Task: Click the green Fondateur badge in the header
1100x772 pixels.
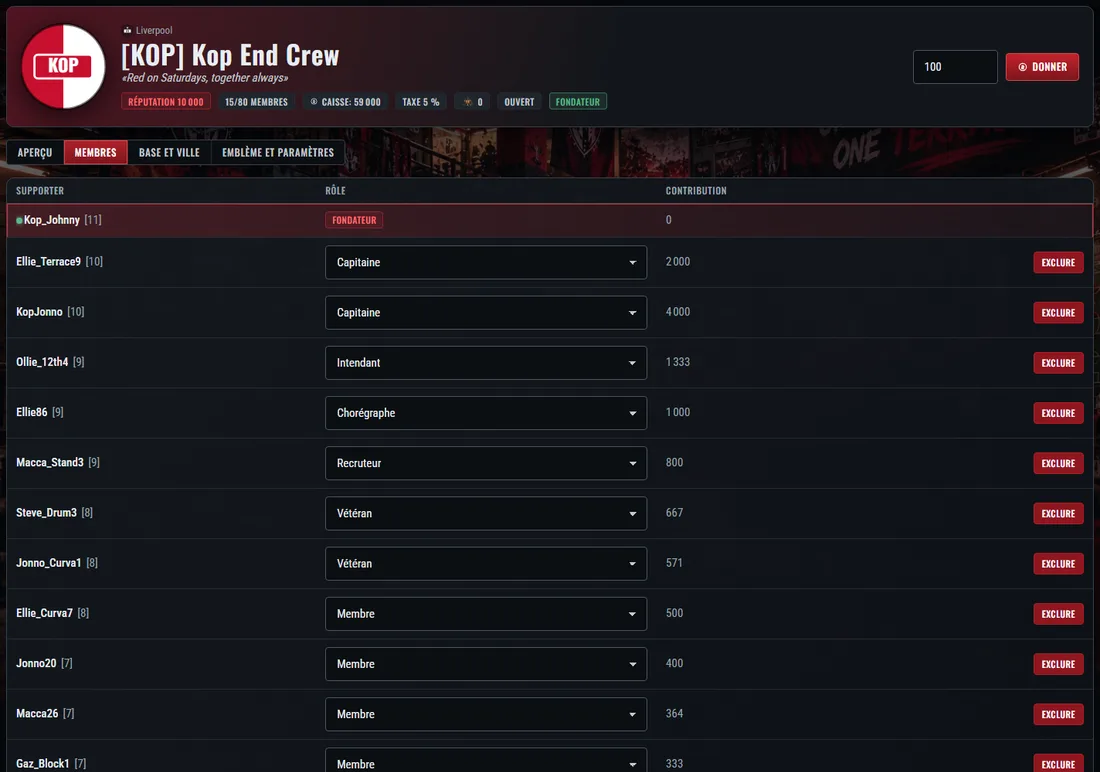Action: click(577, 102)
